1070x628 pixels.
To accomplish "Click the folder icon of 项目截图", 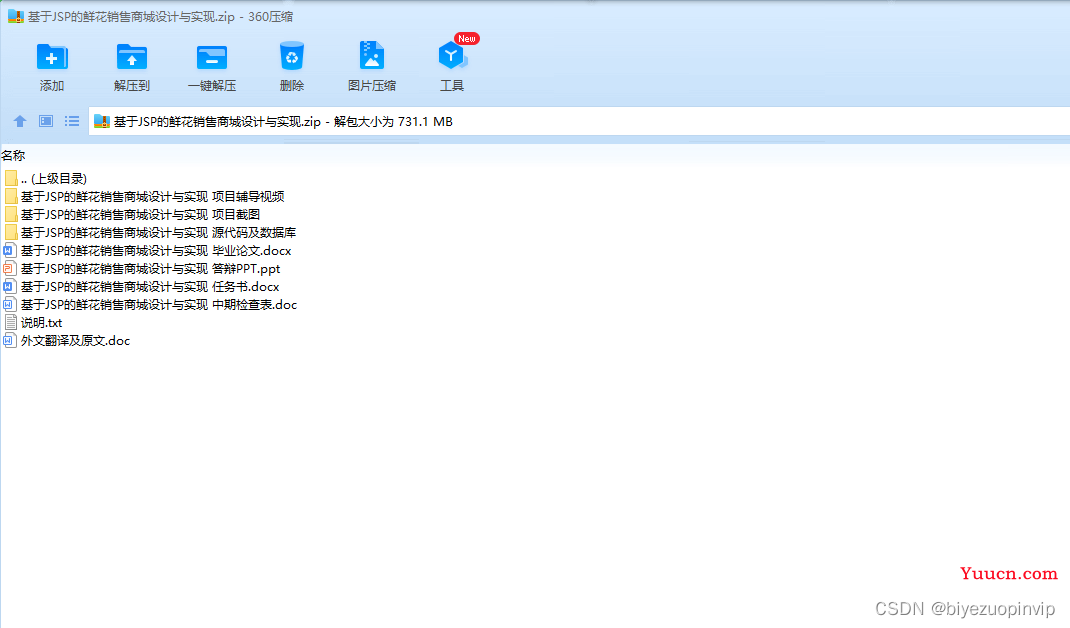I will pos(10,214).
